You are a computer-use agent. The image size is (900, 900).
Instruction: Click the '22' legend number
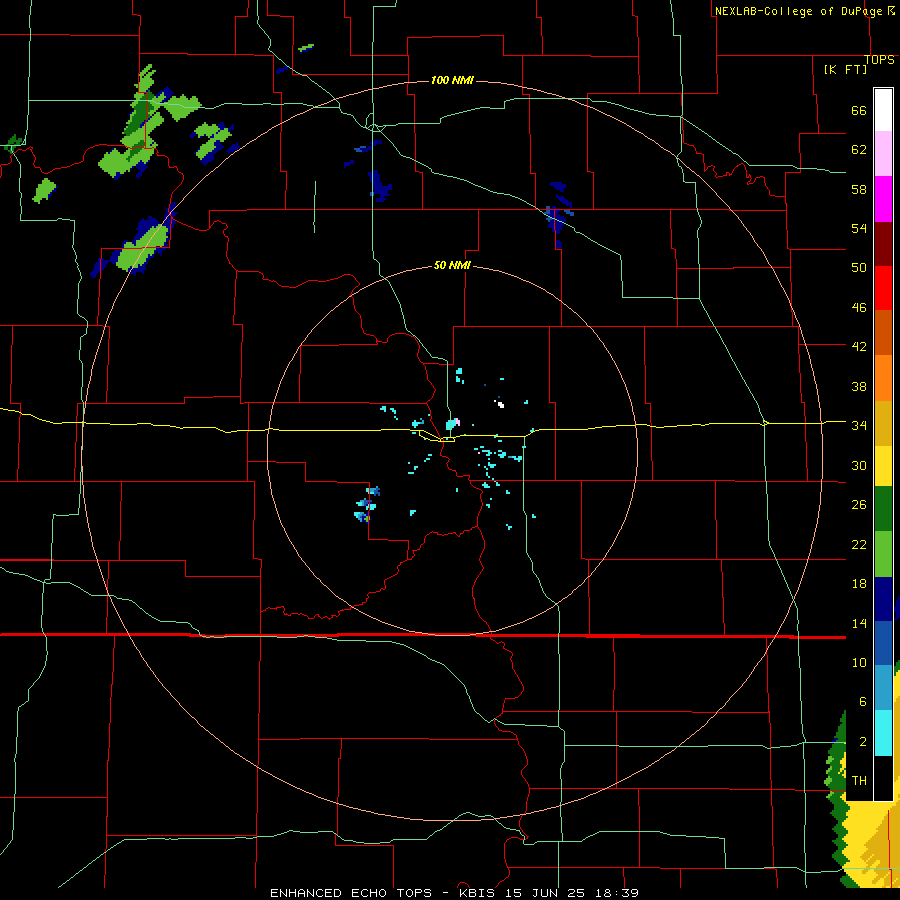(x=859, y=544)
